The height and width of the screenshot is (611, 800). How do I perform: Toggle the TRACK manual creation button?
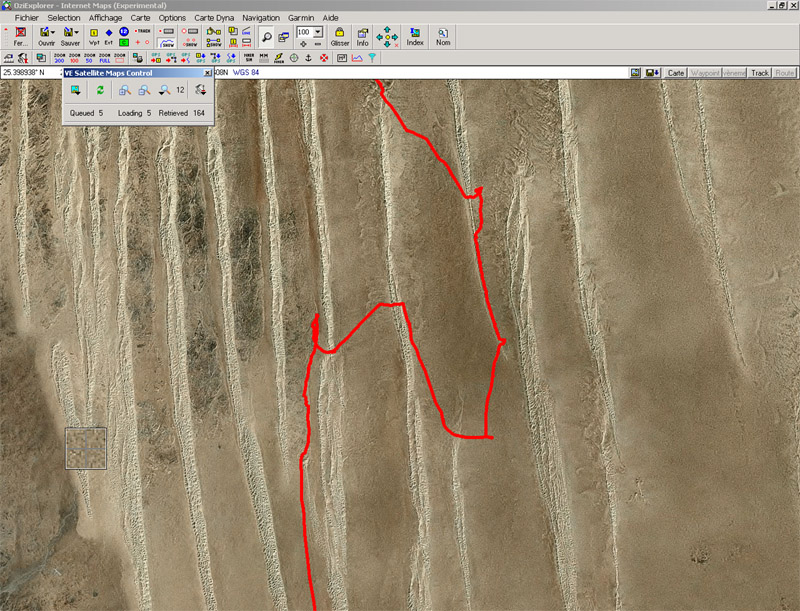click(142, 31)
